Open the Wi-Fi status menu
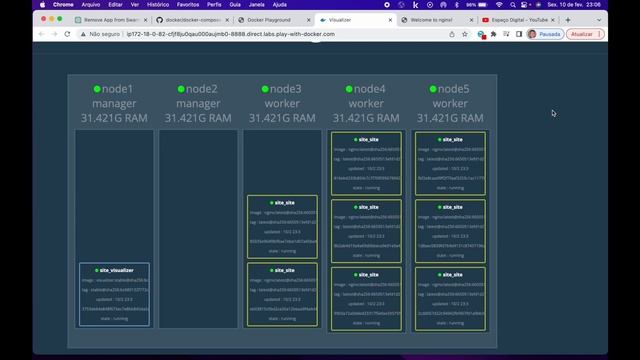 point(499,5)
